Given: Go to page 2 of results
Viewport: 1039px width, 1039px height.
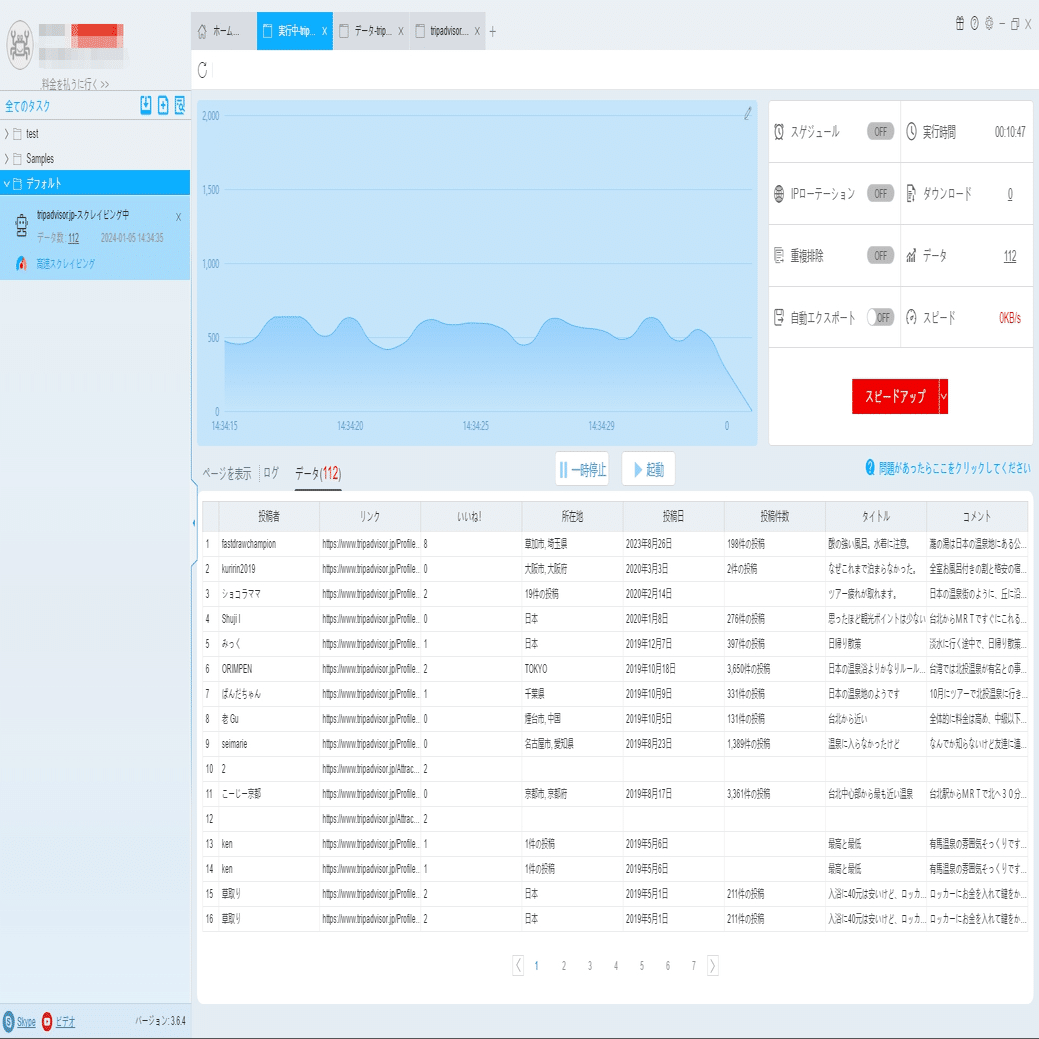Looking at the screenshot, I should point(564,965).
